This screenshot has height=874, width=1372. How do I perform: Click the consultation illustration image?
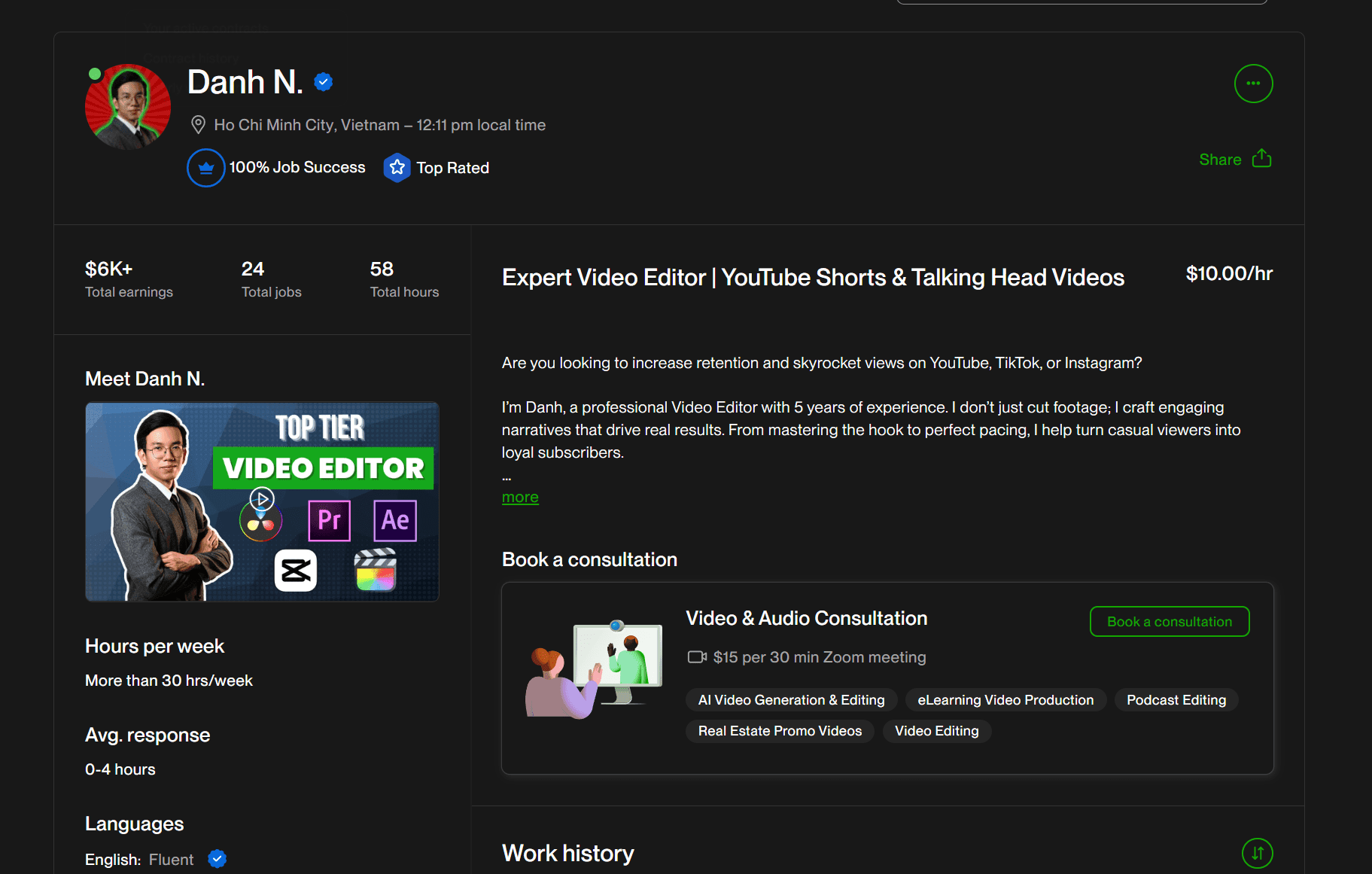click(x=594, y=669)
